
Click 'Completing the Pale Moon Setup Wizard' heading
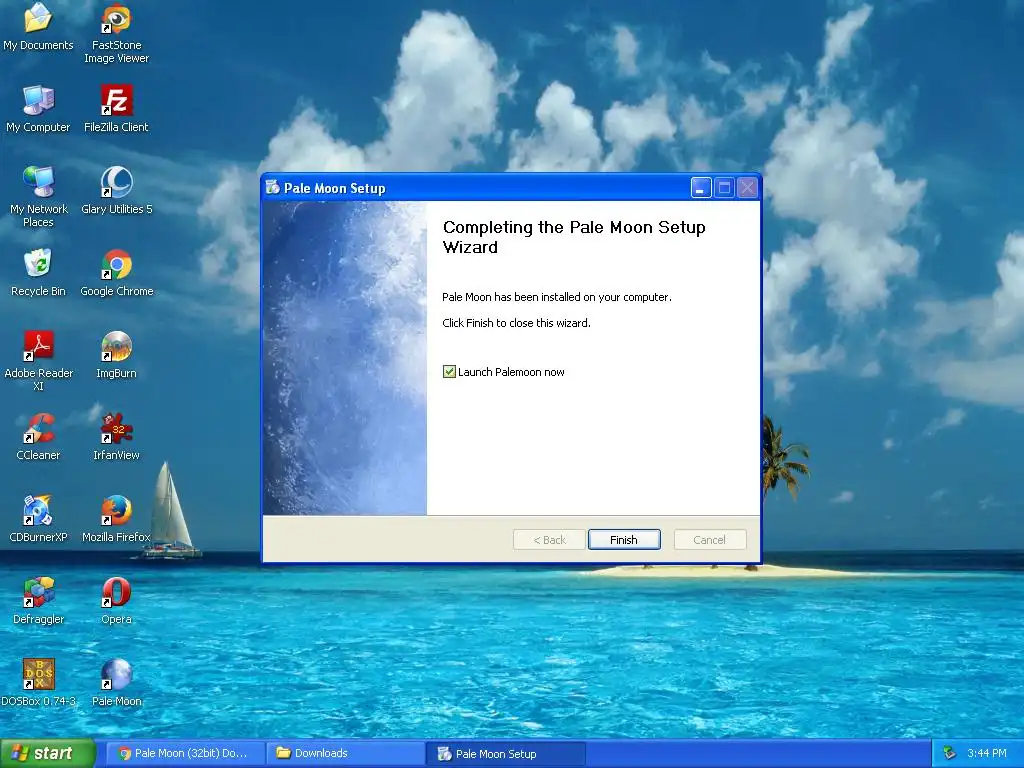pos(574,237)
